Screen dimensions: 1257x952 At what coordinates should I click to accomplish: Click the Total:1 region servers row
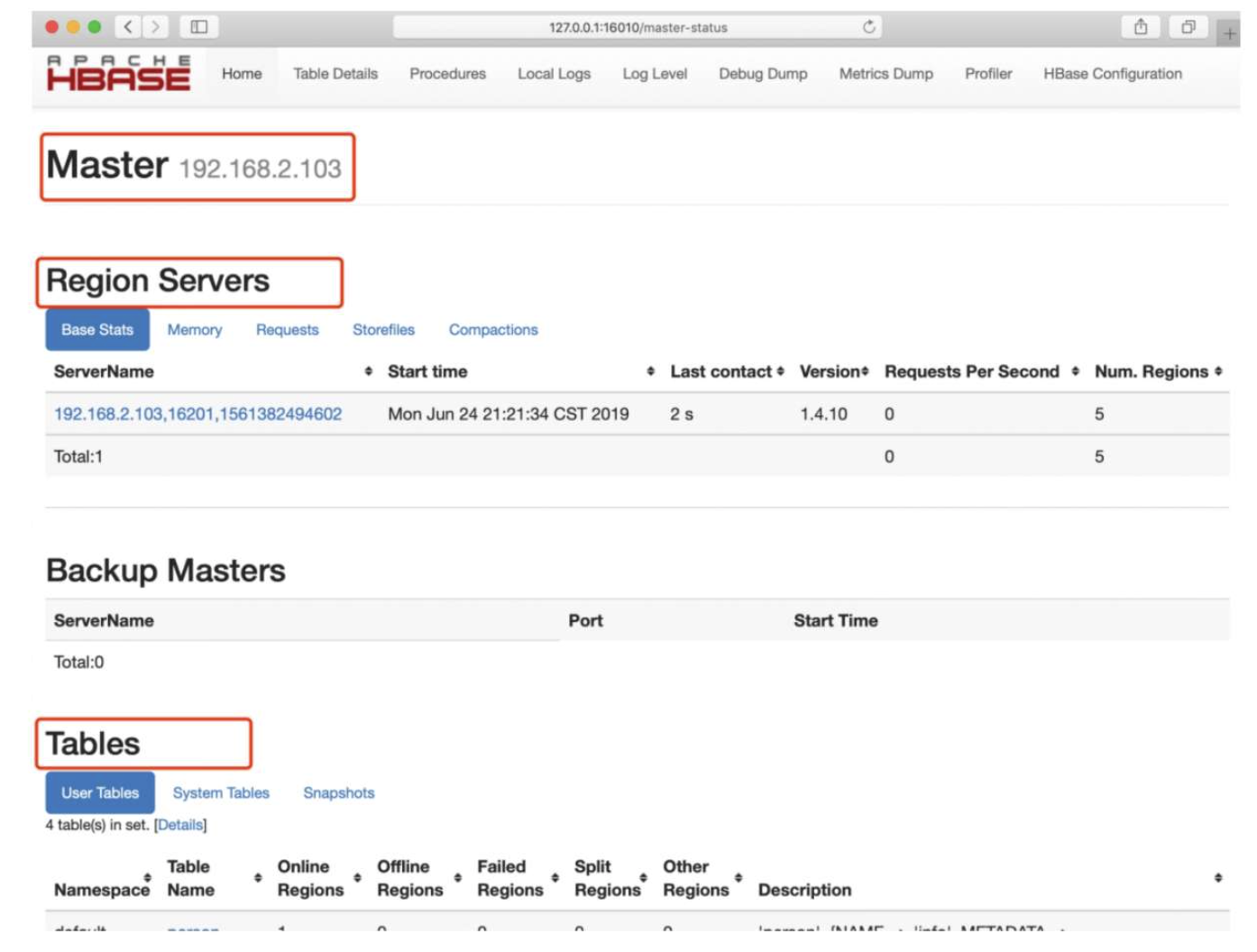click(x=638, y=456)
